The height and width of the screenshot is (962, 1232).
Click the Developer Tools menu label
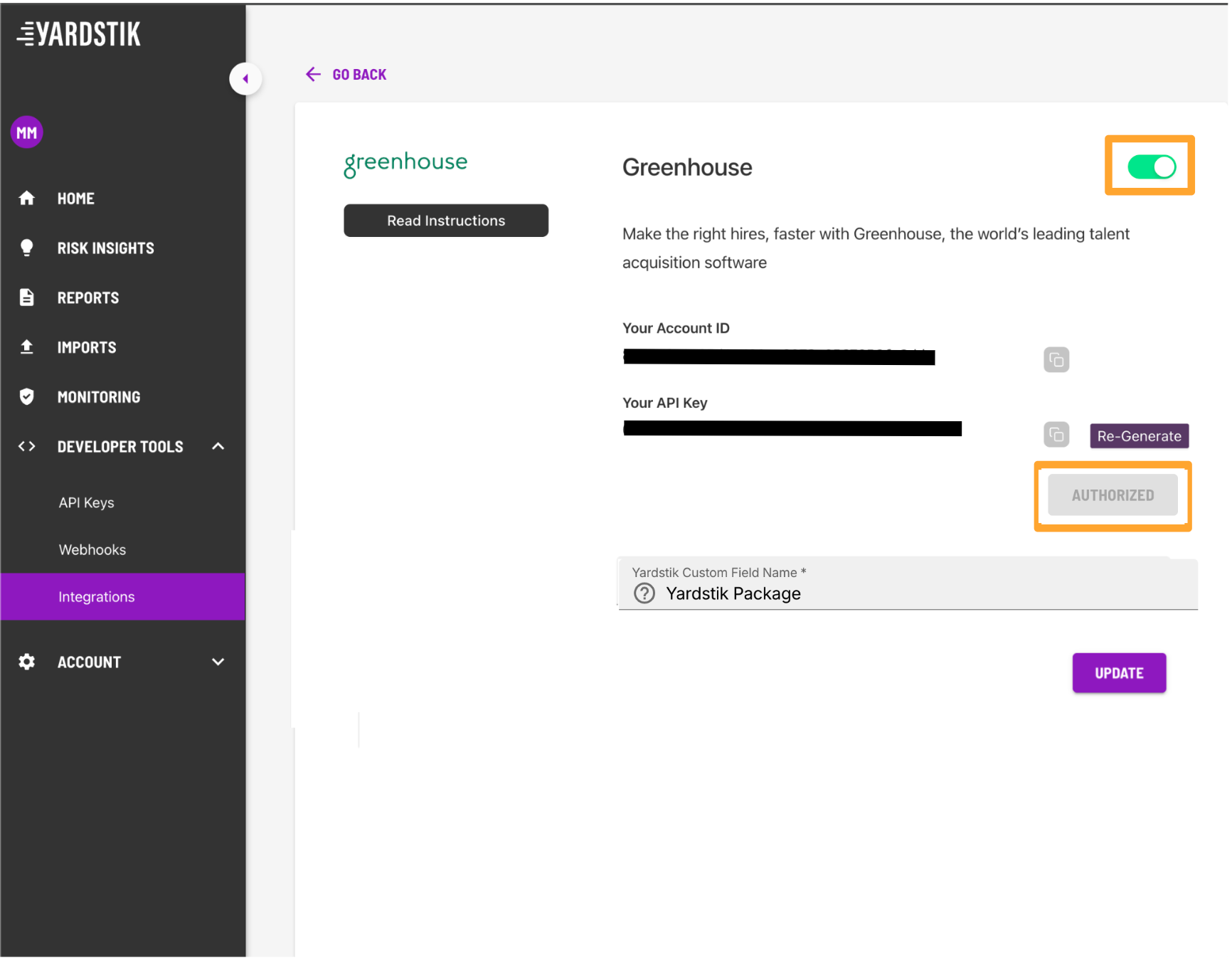tap(120, 447)
